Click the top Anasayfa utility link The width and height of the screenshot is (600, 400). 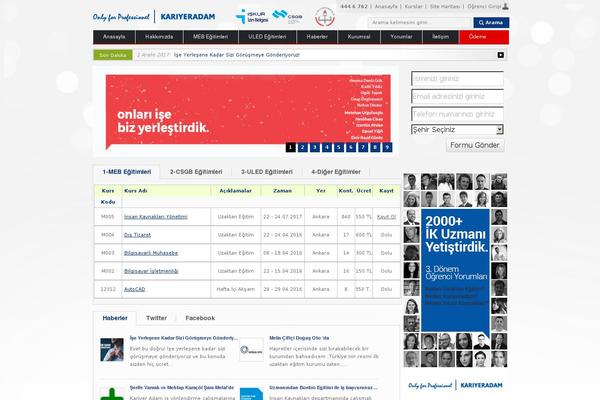[x=386, y=7]
